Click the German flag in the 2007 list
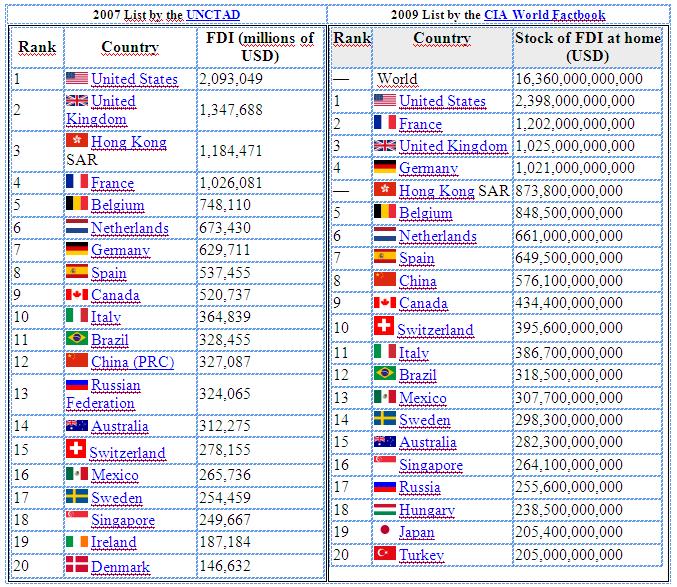 click(x=77, y=249)
